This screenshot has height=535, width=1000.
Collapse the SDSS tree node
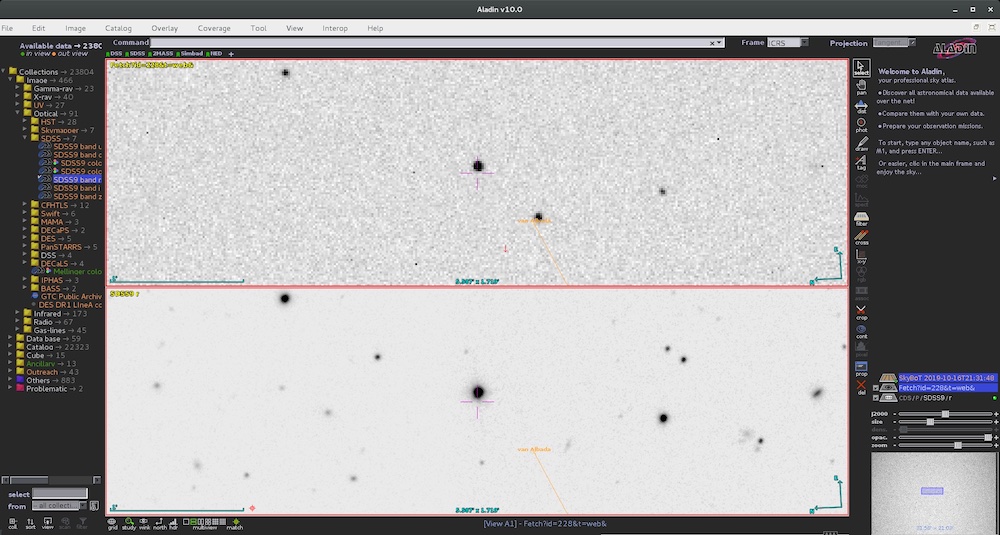coord(26,138)
